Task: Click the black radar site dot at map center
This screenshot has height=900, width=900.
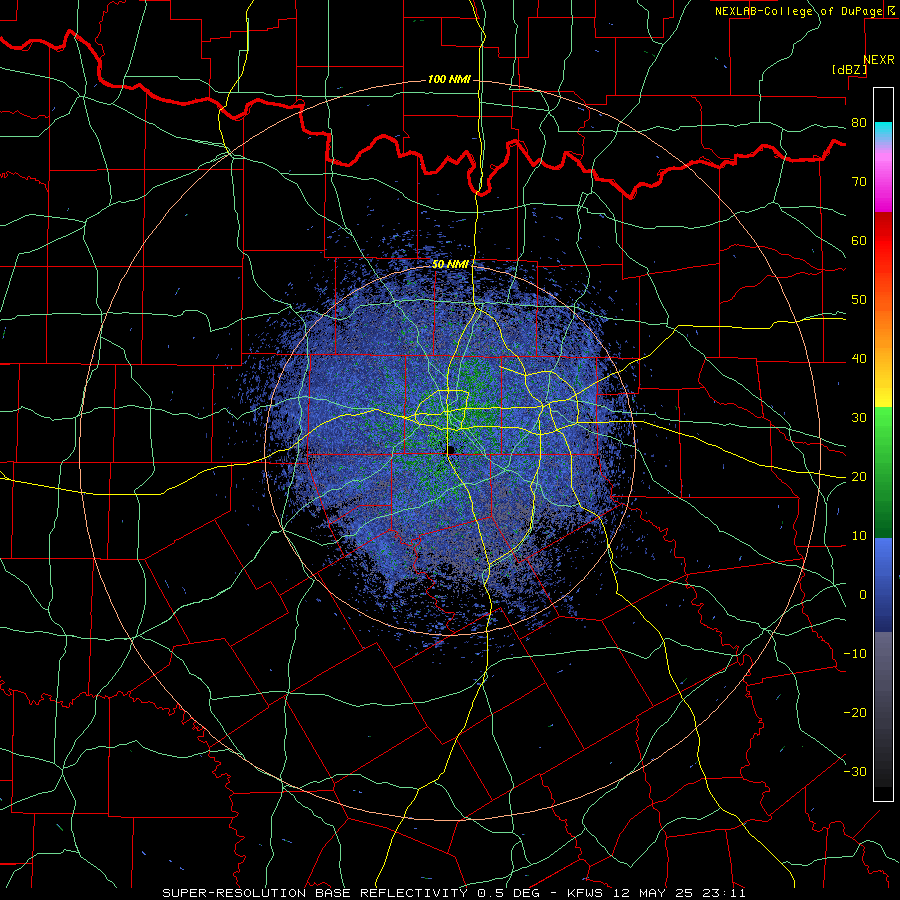Action: coord(451,449)
